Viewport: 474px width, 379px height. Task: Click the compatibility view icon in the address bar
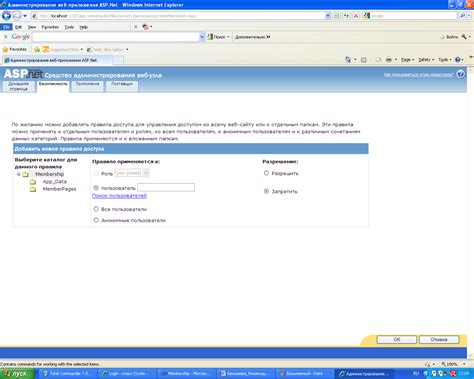click(x=337, y=16)
